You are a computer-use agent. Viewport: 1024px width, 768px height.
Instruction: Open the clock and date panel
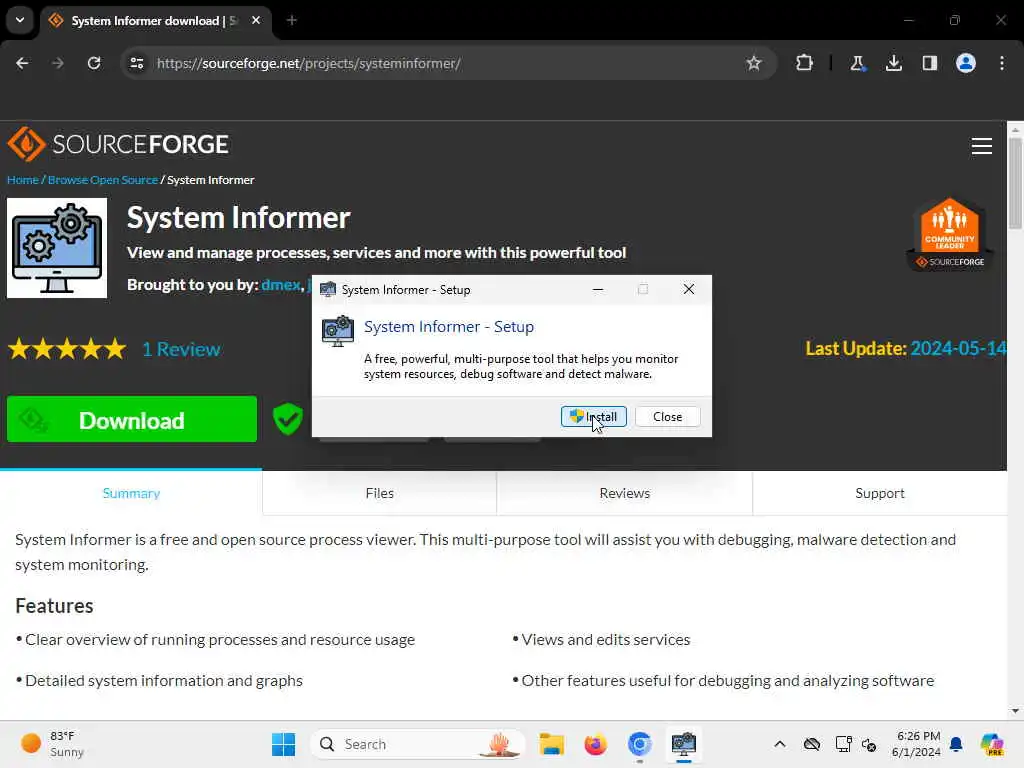click(x=916, y=744)
